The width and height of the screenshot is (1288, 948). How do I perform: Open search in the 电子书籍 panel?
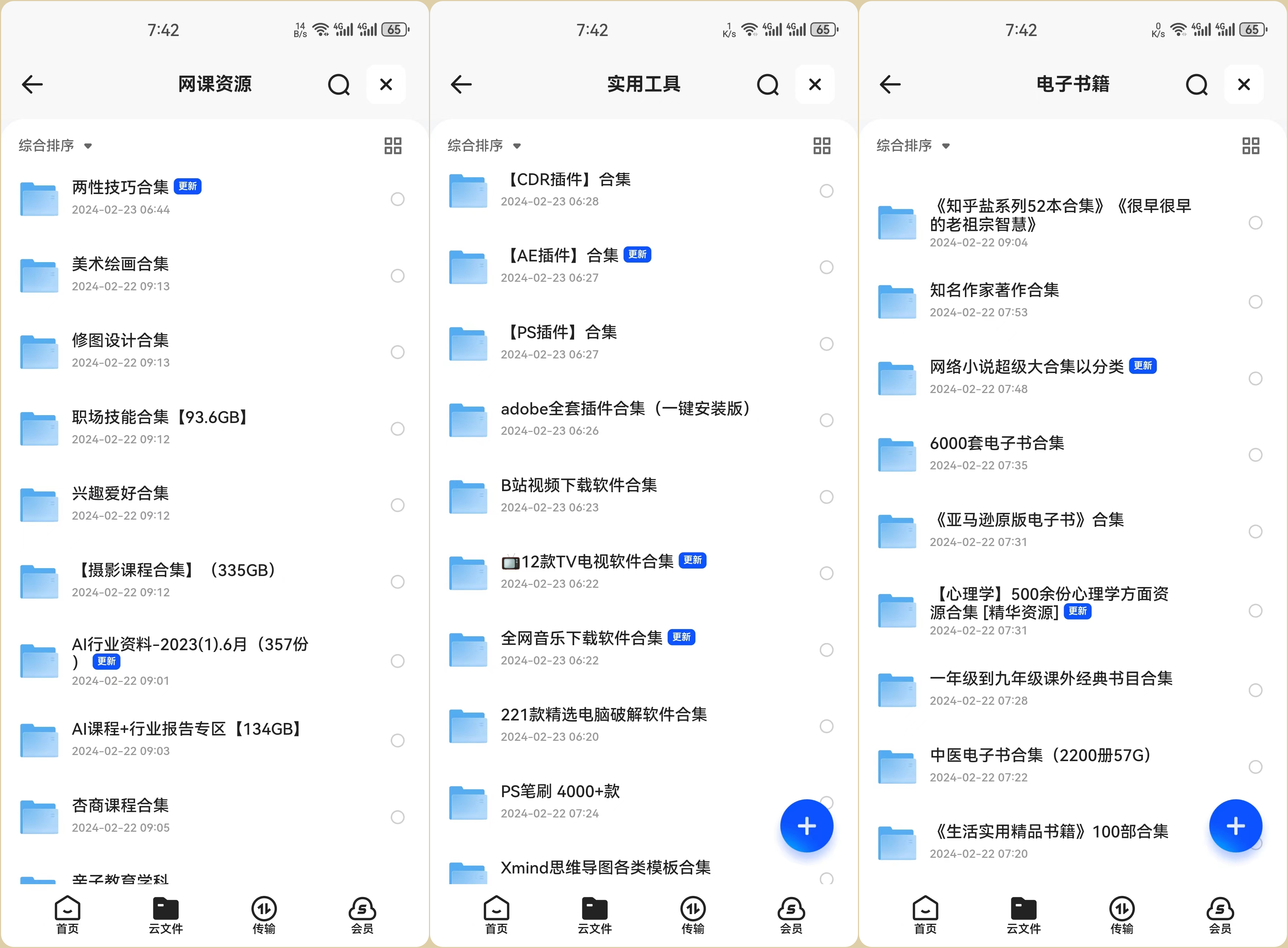[1197, 85]
